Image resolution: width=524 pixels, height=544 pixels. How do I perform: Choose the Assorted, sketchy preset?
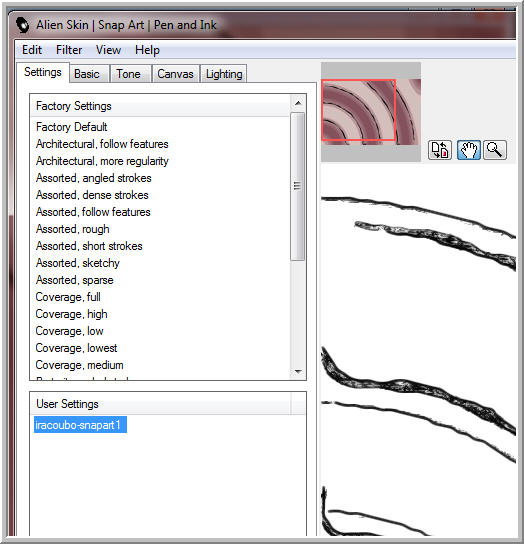click(78, 263)
